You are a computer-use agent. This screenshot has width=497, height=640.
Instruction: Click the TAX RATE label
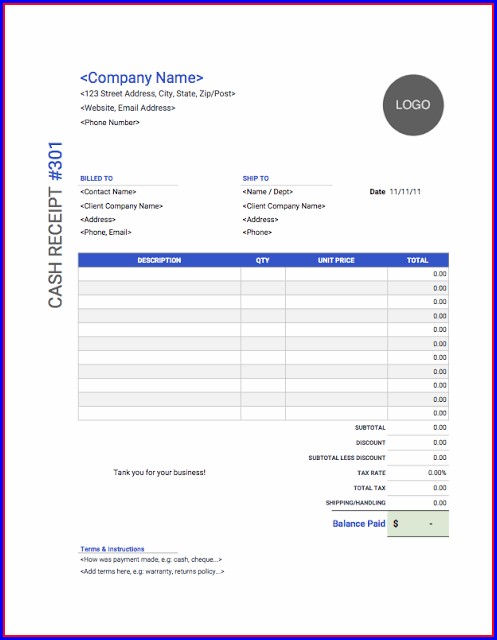coord(371,473)
